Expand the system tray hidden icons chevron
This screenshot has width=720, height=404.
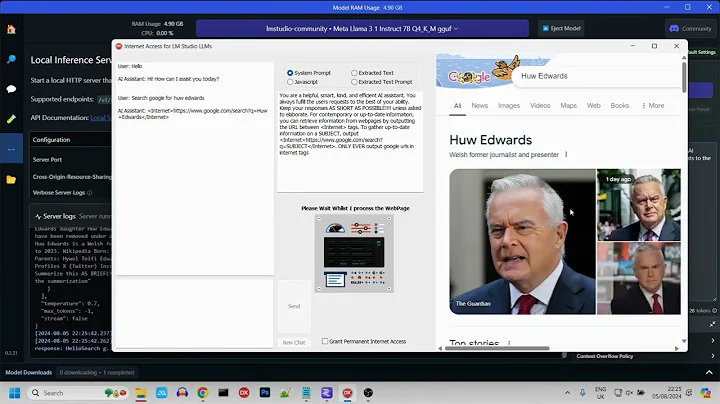[x=568, y=393]
